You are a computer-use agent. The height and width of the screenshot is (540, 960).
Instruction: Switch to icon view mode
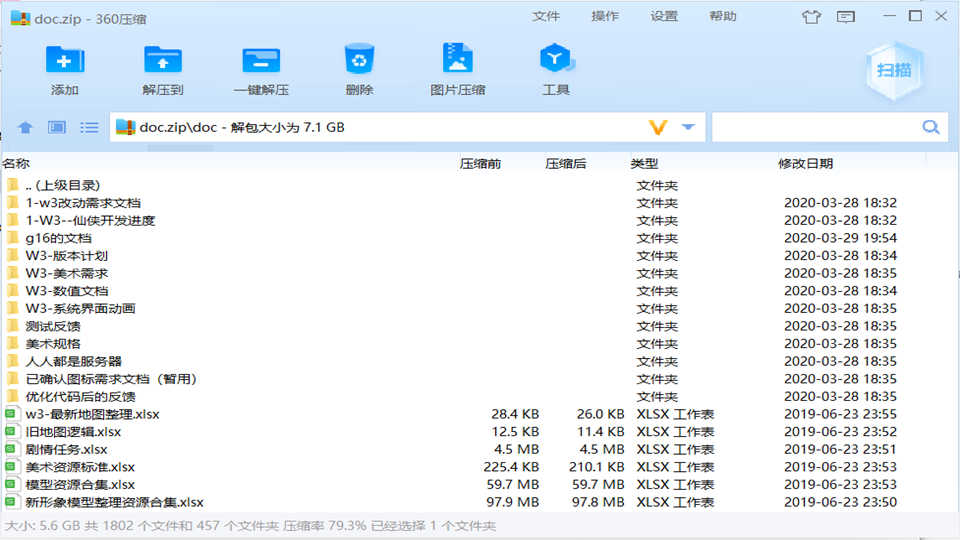57,127
